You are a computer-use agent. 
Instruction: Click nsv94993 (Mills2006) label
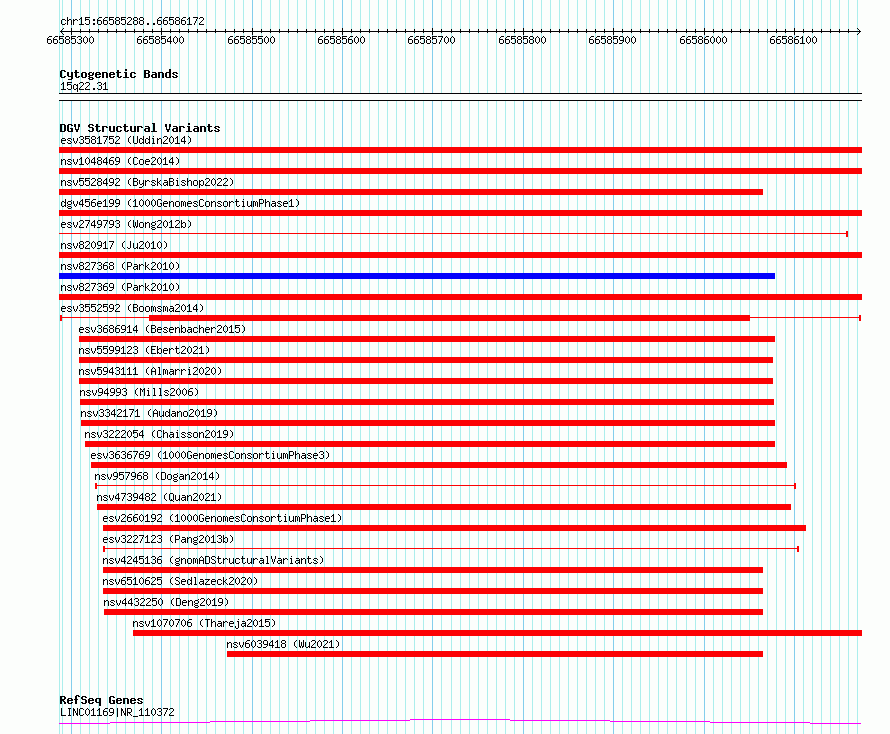coord(139,392)
